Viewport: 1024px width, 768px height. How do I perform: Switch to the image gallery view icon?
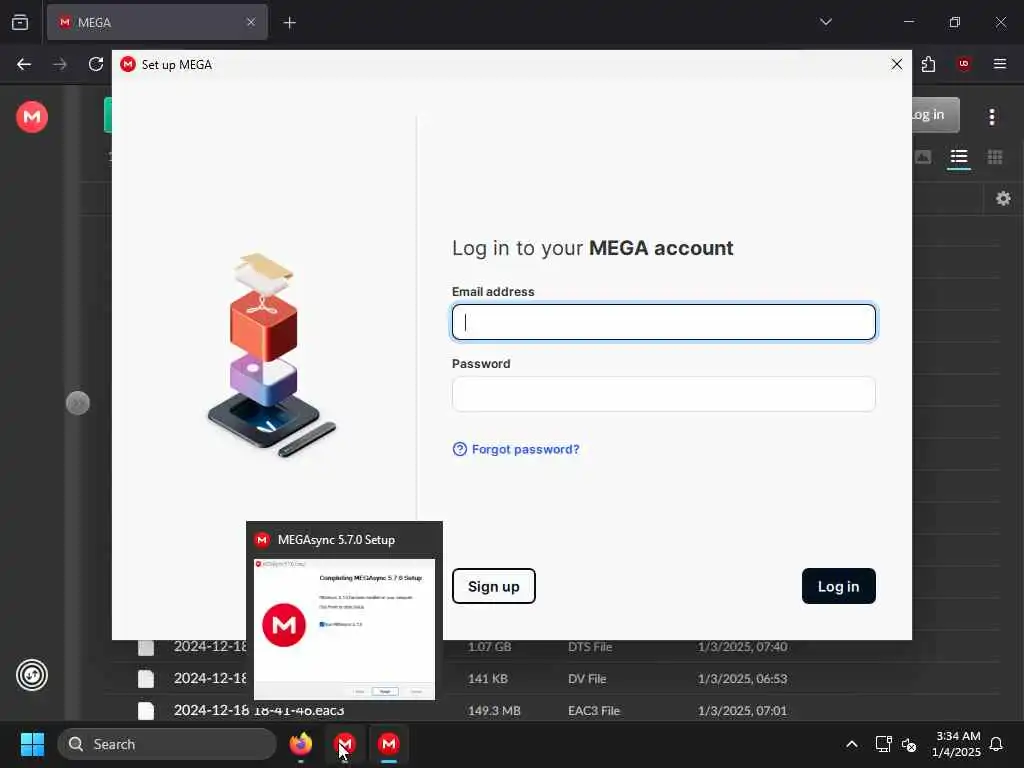923,157
